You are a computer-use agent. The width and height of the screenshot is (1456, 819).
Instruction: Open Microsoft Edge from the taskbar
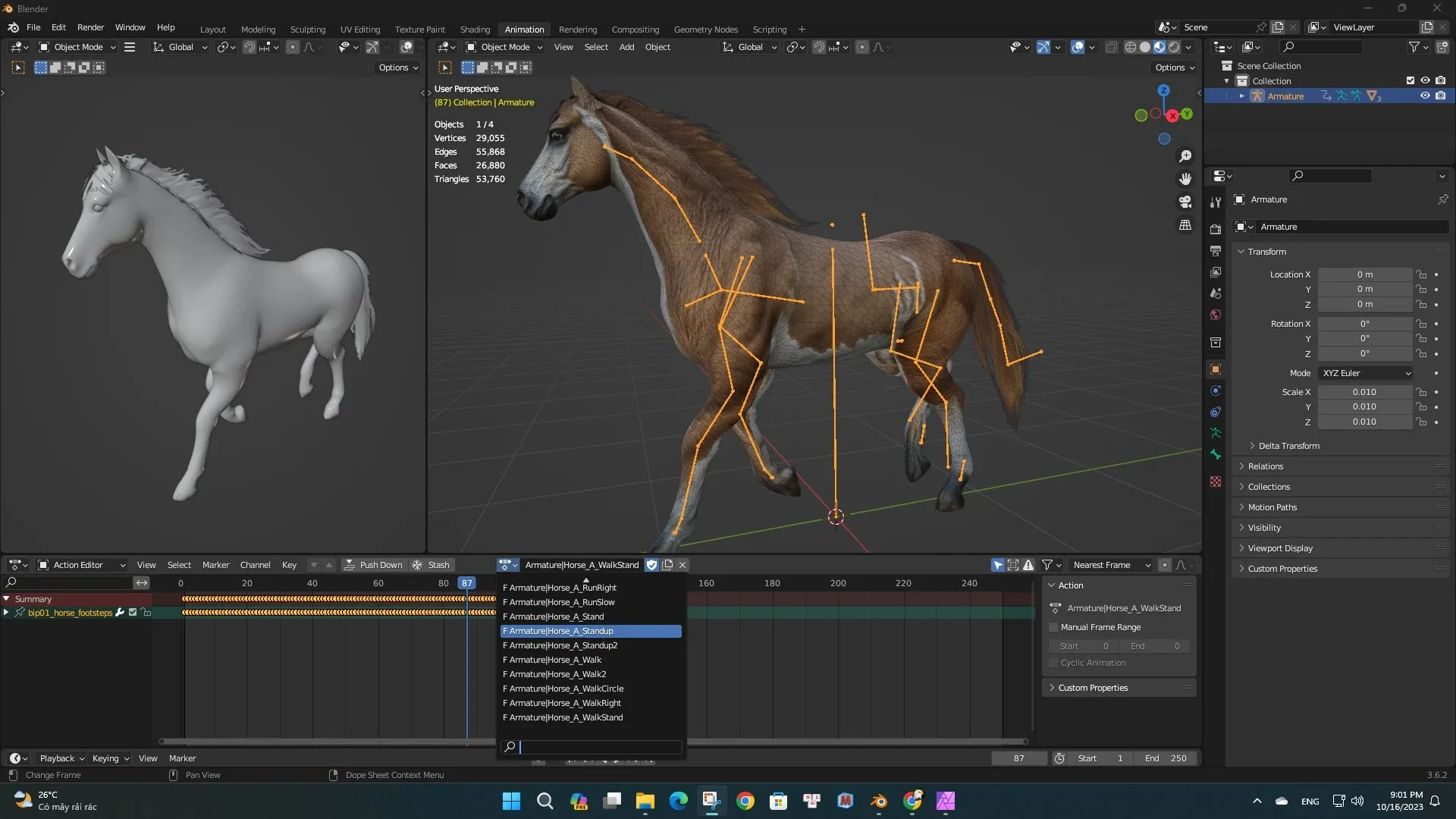pos(679,801)
